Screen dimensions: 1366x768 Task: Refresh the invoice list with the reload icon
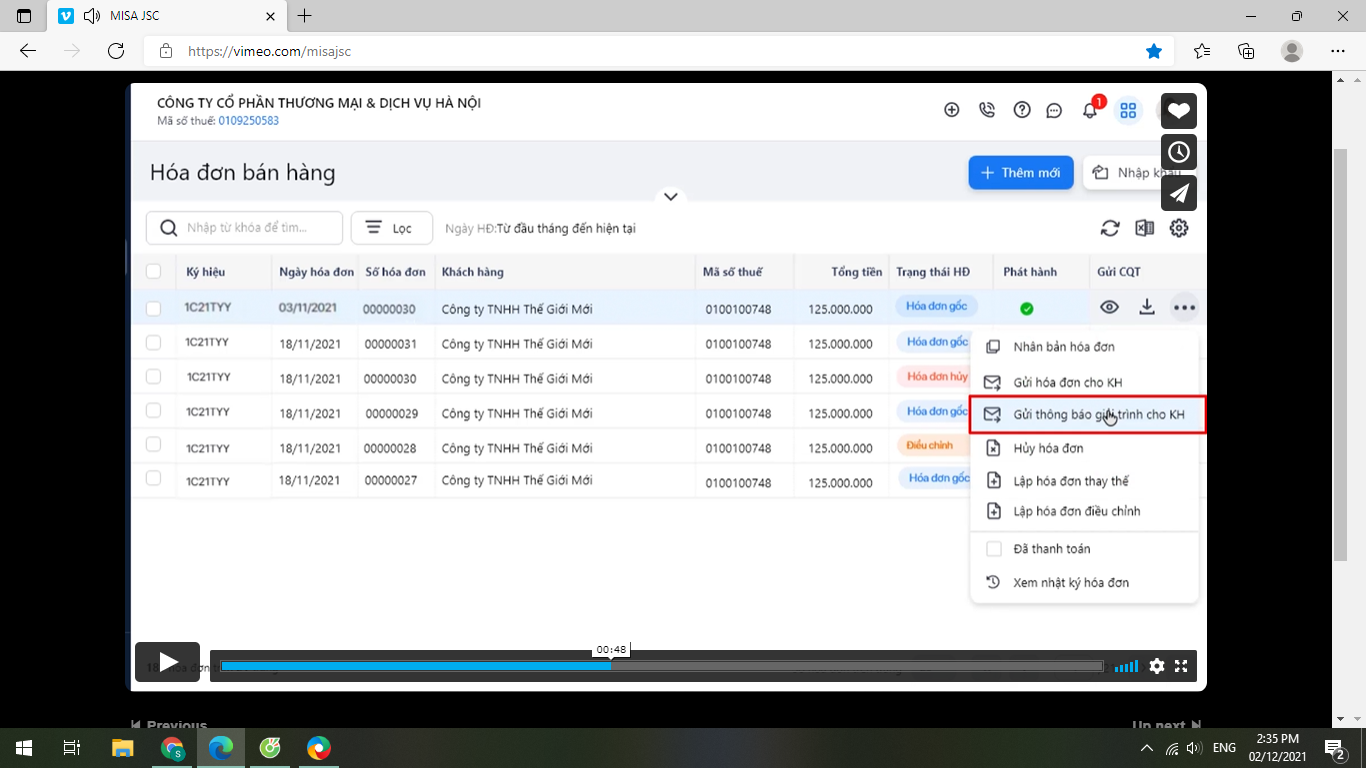click(1110, 228)
